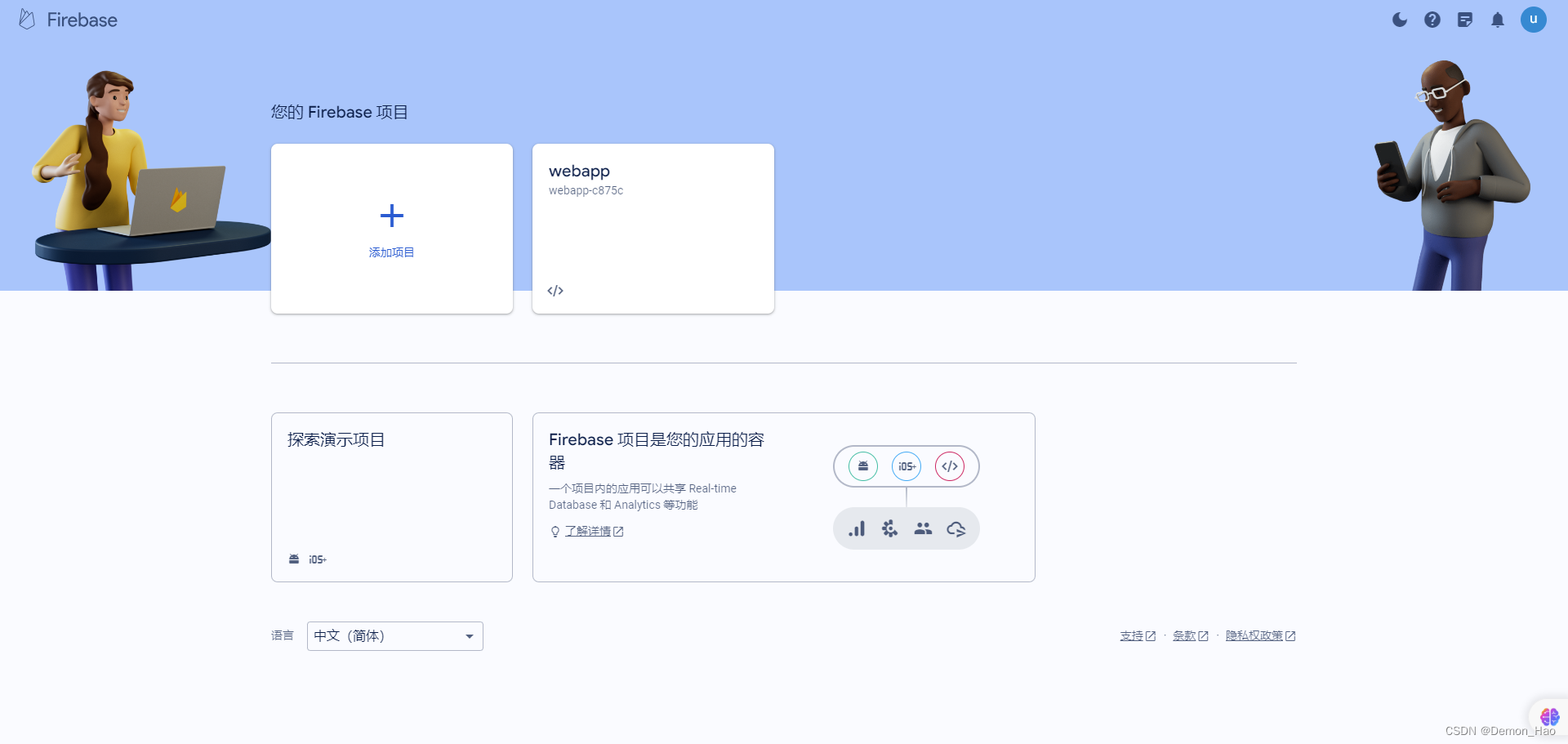Open the 条款 terms link
The height and width of the screenshot is (744, 1568).
tap(1191, 635)
